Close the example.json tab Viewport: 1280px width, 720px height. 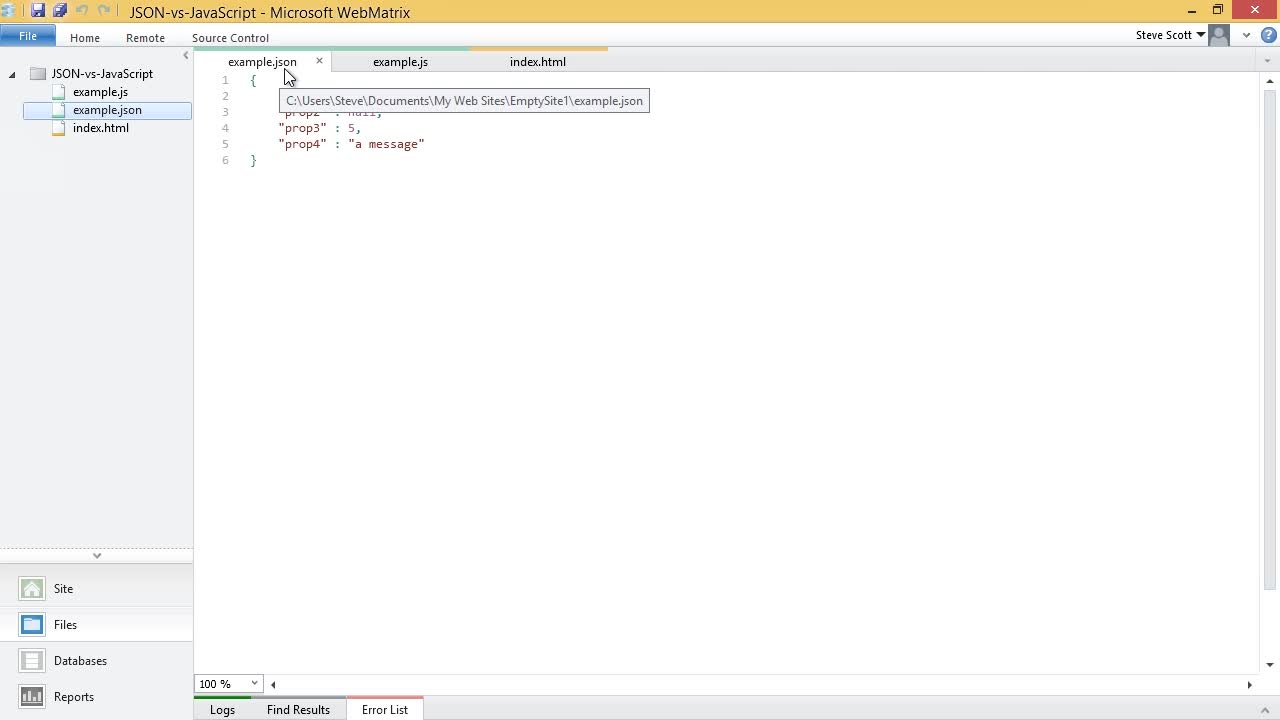tap(320, 61)
